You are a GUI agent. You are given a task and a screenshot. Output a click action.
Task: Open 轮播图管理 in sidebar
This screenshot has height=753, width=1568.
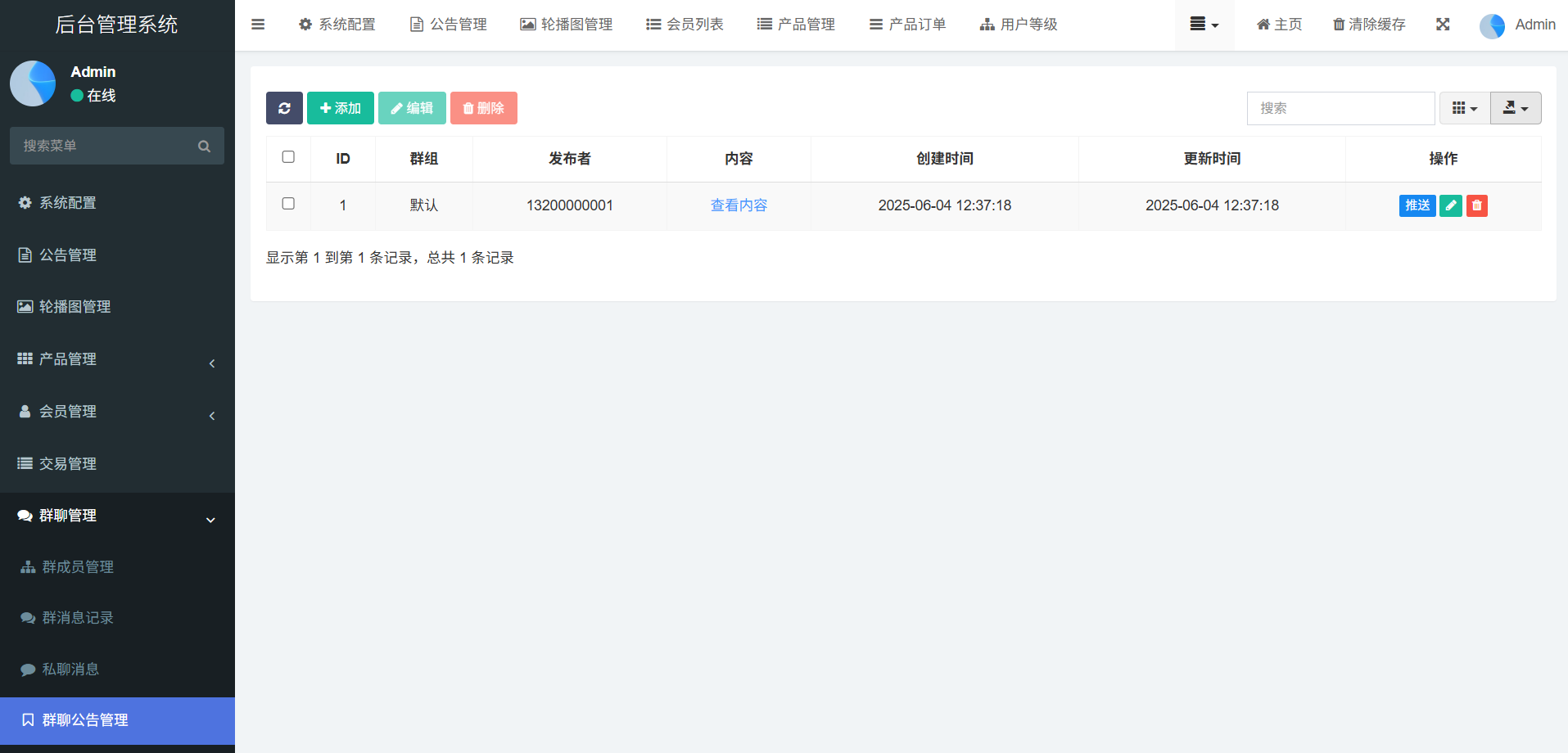(x=117, y=307)
